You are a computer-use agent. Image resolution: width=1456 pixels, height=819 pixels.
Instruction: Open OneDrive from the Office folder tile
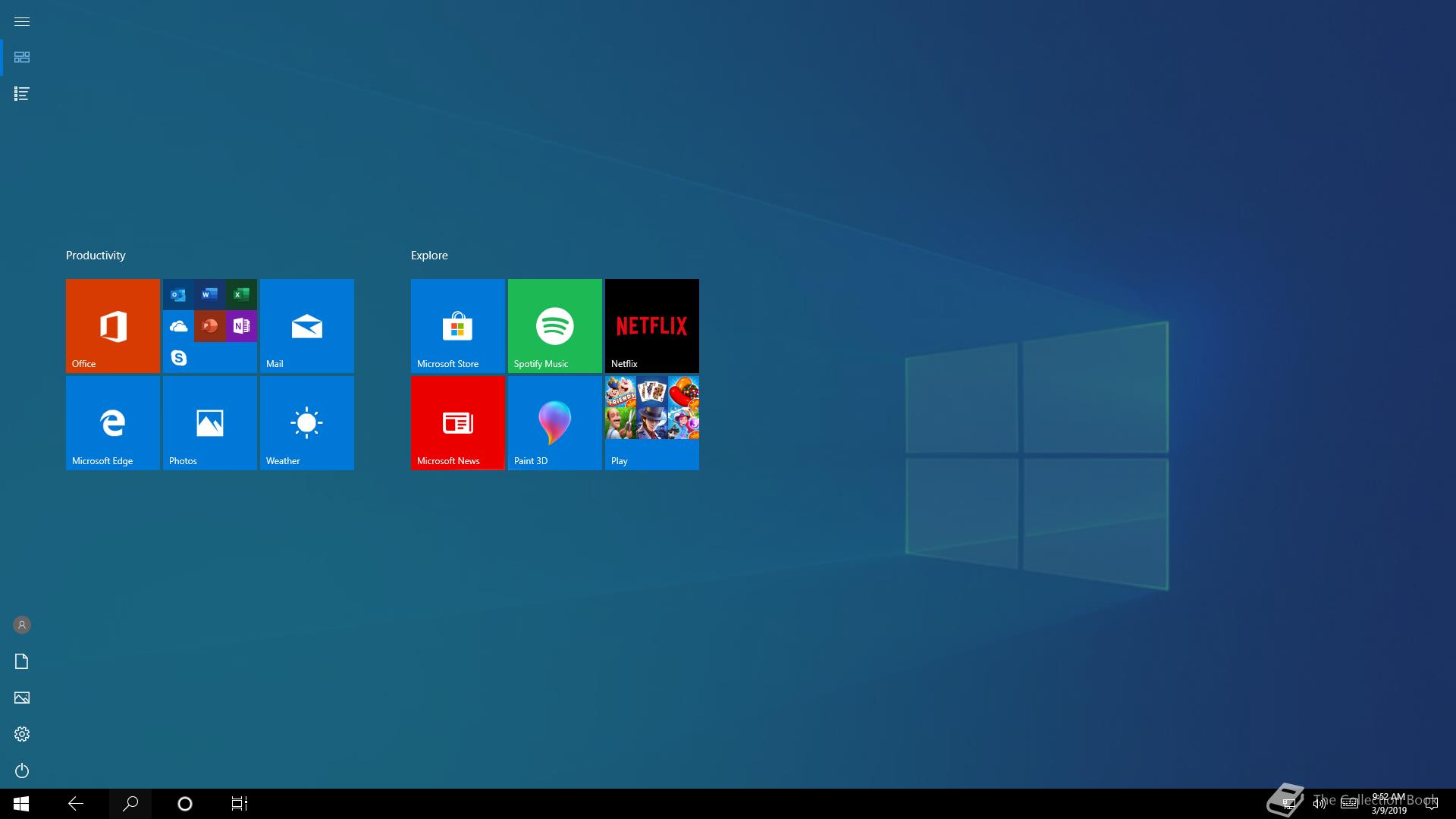tap(178, 326)
